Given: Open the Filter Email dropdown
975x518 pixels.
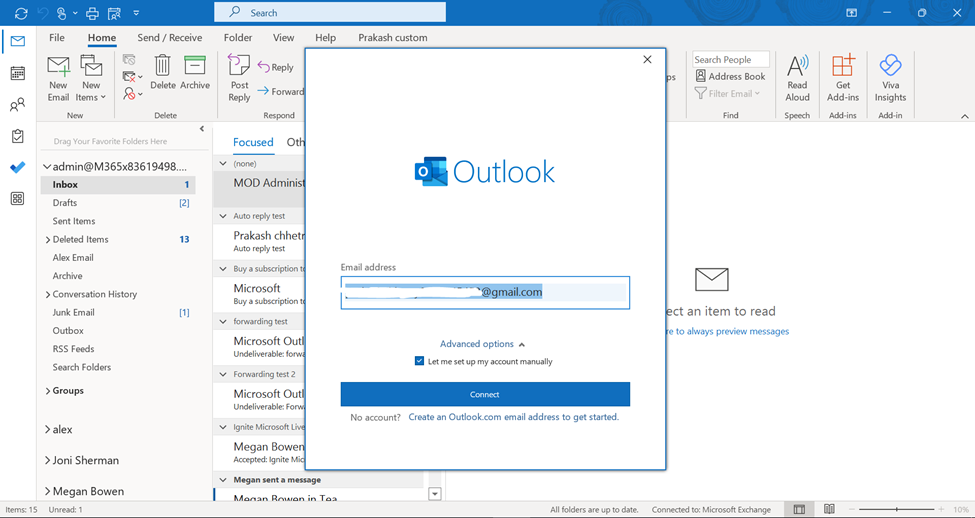Looking at the screenshot, I should (x=728, y=93).
